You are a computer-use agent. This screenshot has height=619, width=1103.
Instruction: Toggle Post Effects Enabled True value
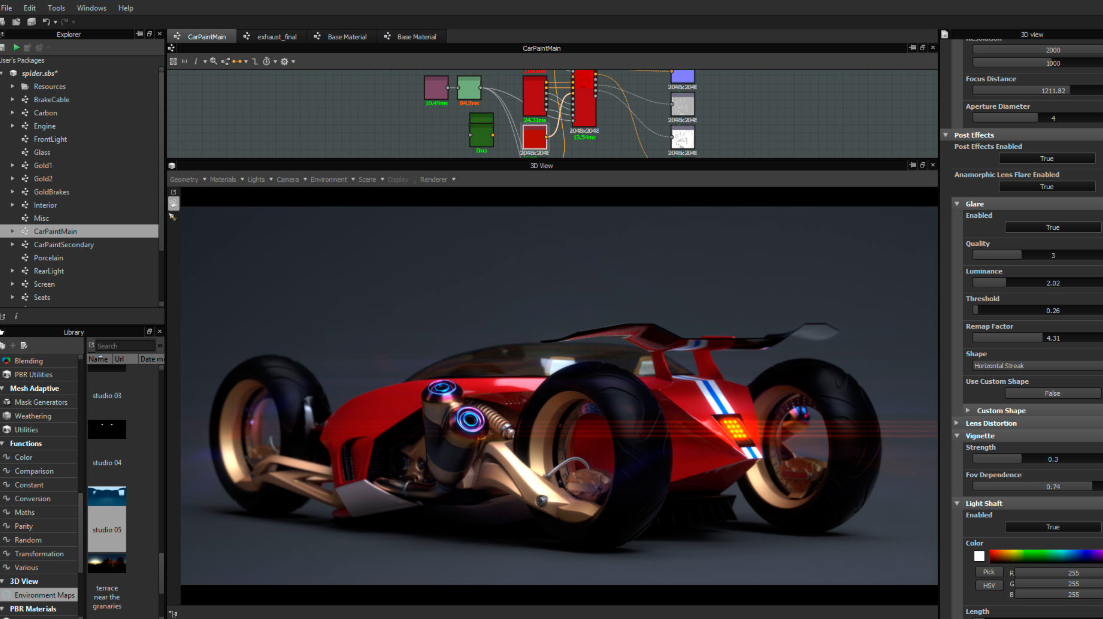click(x=1047, y=158)
